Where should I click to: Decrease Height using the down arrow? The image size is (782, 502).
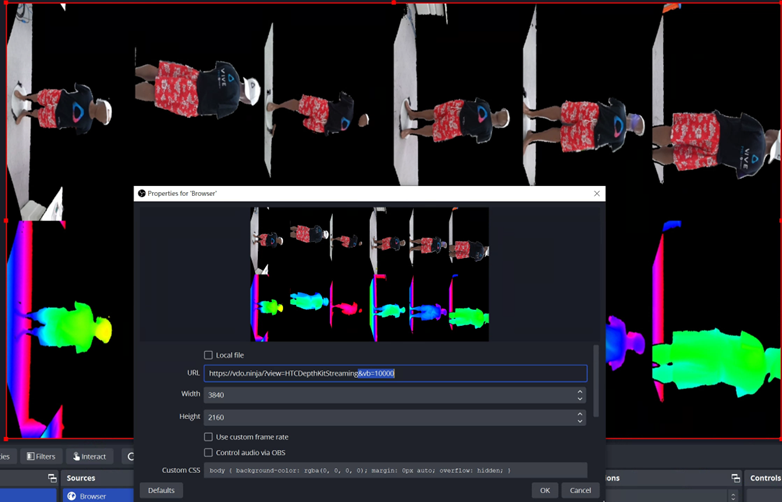pos(580,421)
